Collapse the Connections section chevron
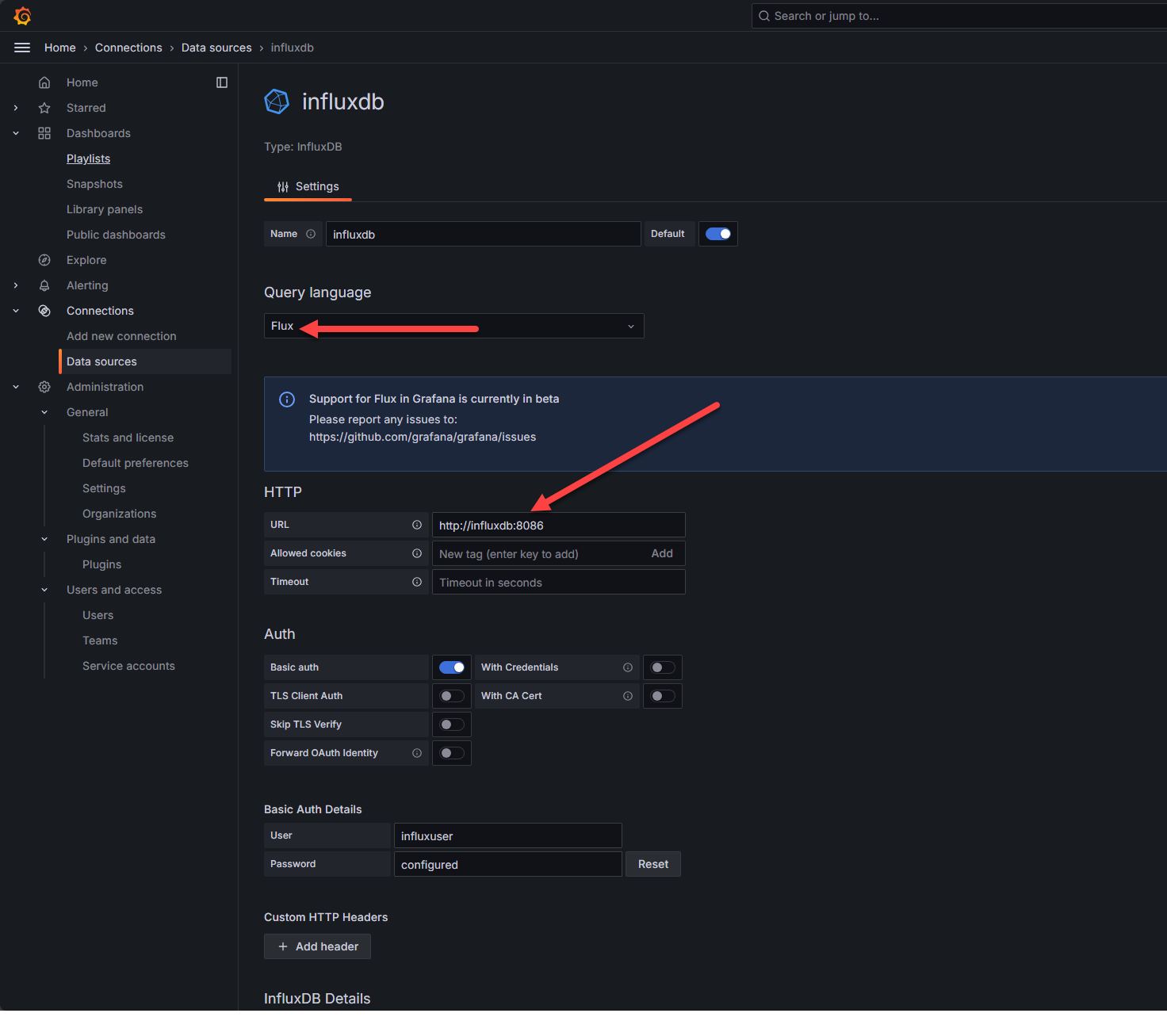This screenshot has height=1036, width=1167. point(16,311)
